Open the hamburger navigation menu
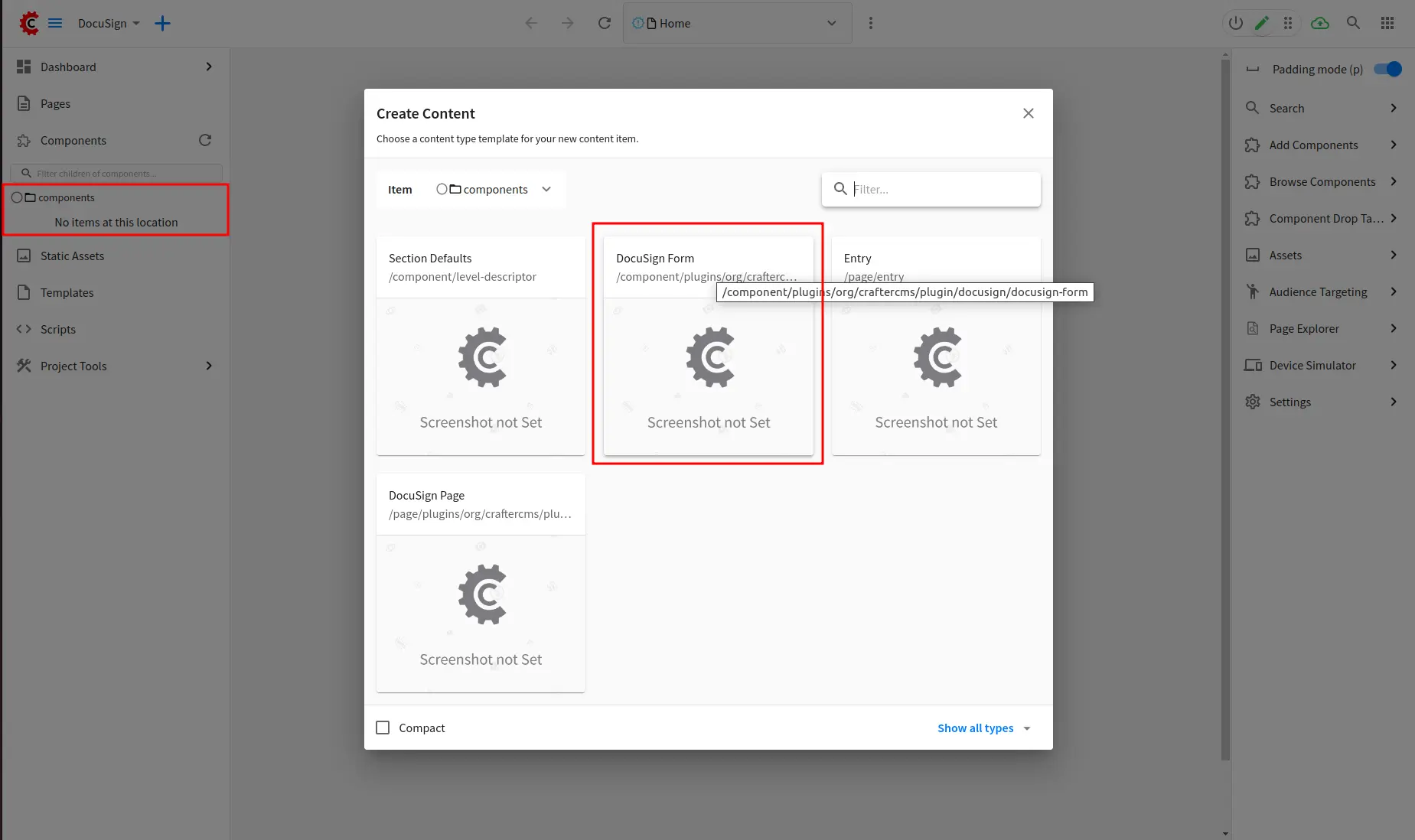 (x=55, y=23)
